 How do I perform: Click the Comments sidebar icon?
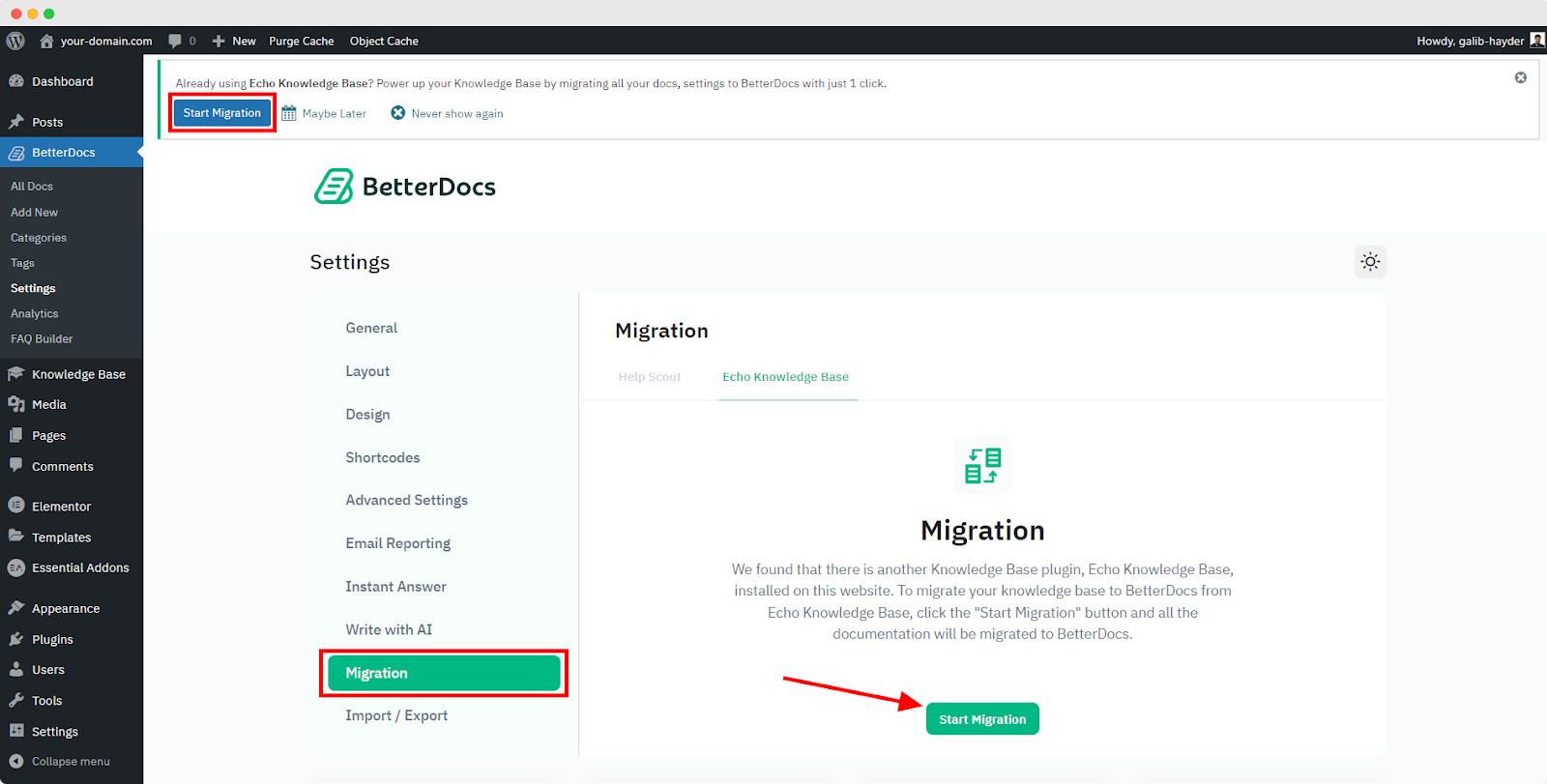pyautogui.click(x=16, y=465)
